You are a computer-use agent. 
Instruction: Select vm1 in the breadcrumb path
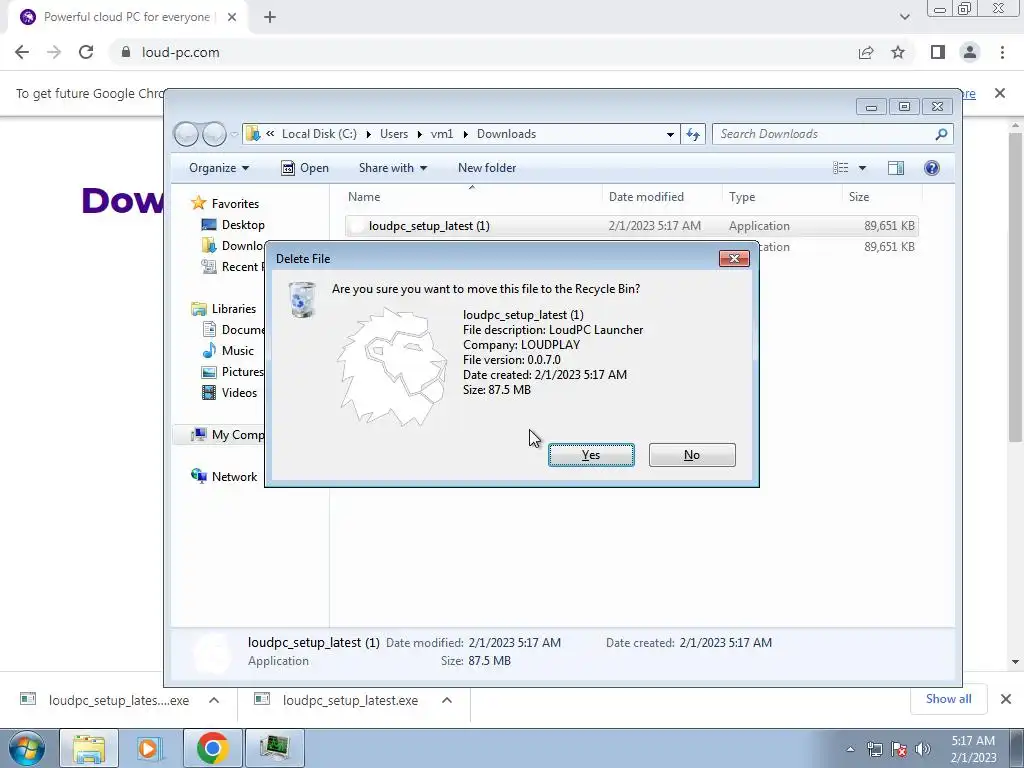point(441,134)
